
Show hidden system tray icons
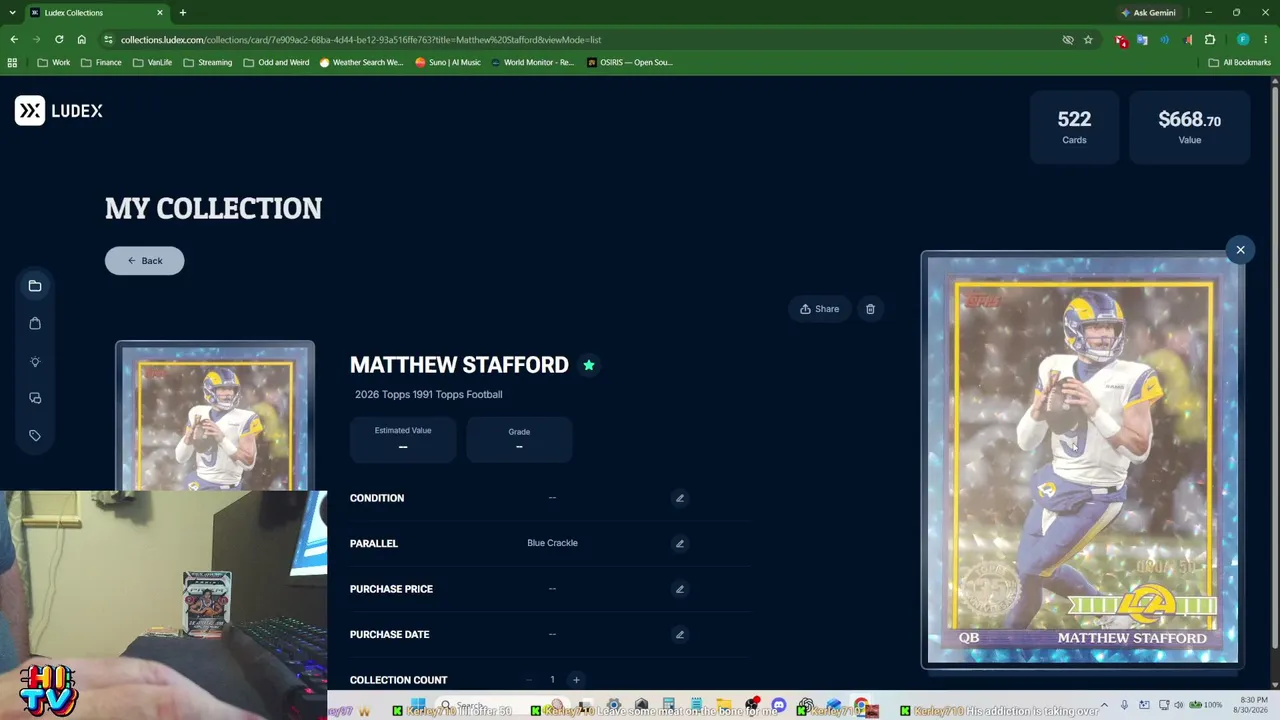1107,705
